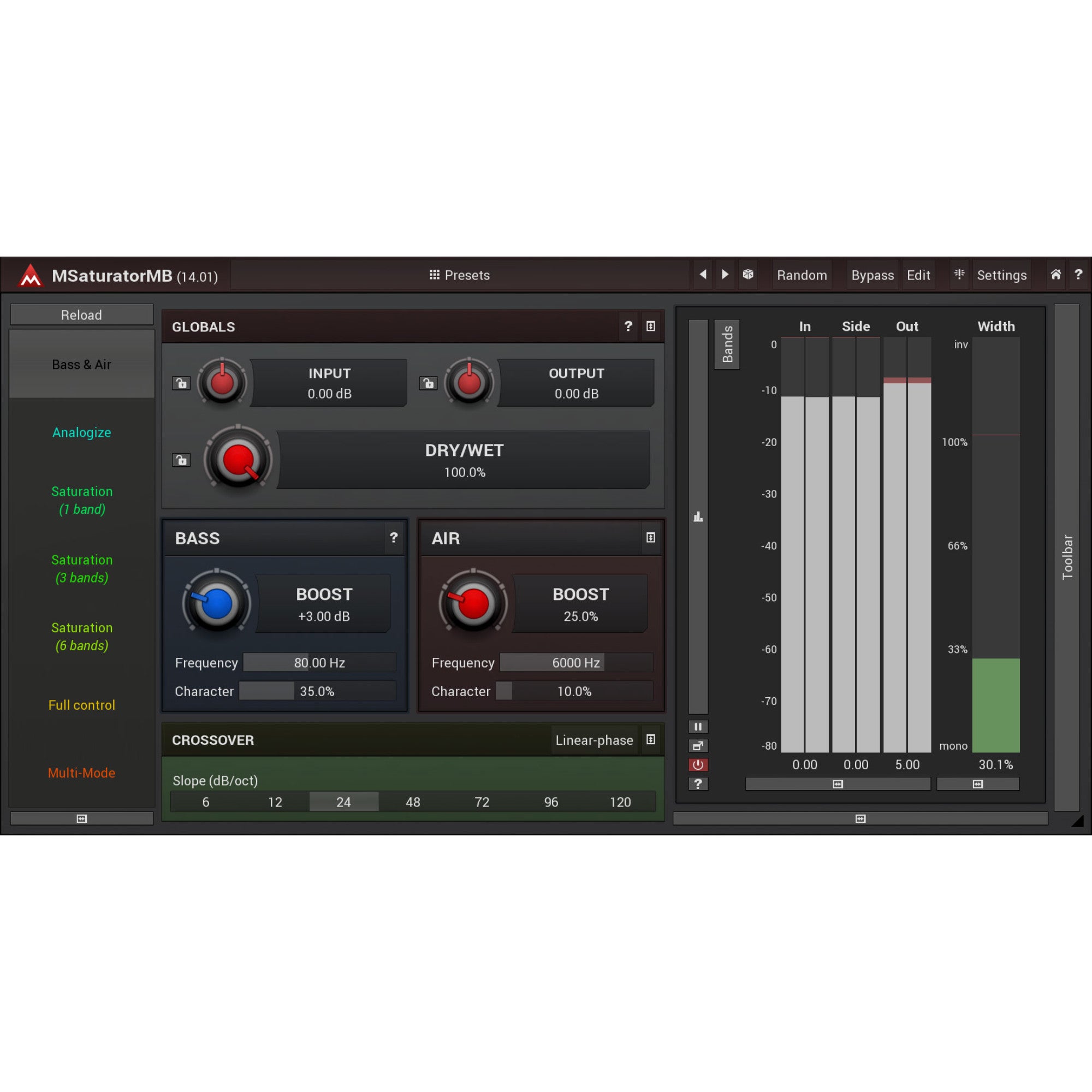Select Saturation (3 bands) device
This screenshot has height=1092, width=1092.
pos(82,568)
